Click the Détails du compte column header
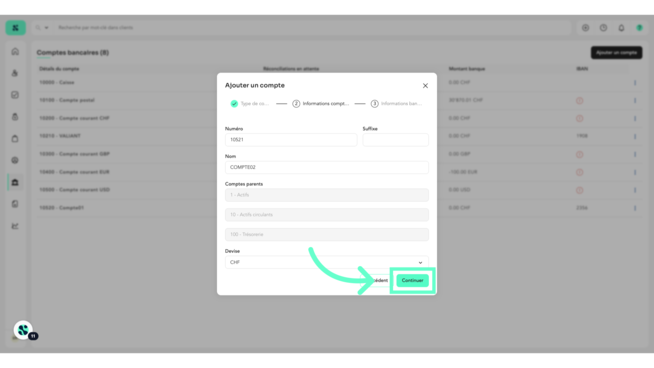The width and height of the screenshot is (654, 368). 59,69
